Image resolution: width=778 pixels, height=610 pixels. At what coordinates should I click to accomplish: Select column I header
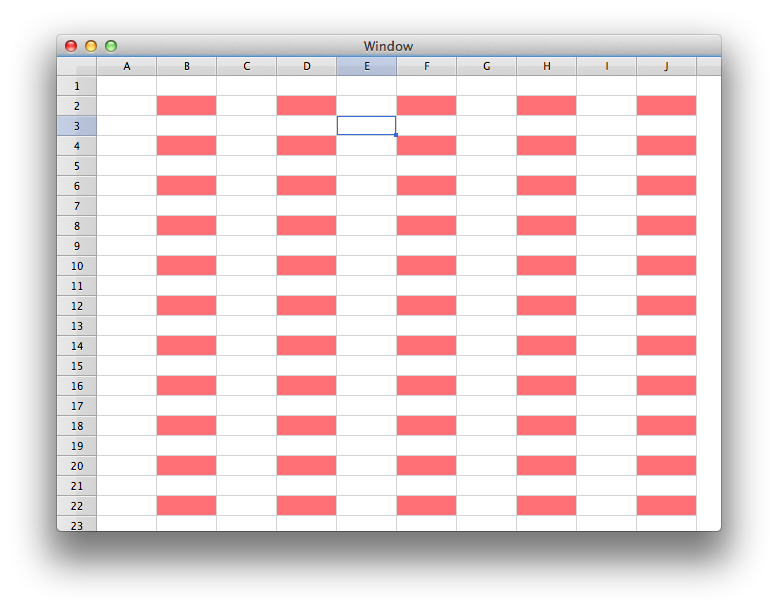[x=607, y=66]
